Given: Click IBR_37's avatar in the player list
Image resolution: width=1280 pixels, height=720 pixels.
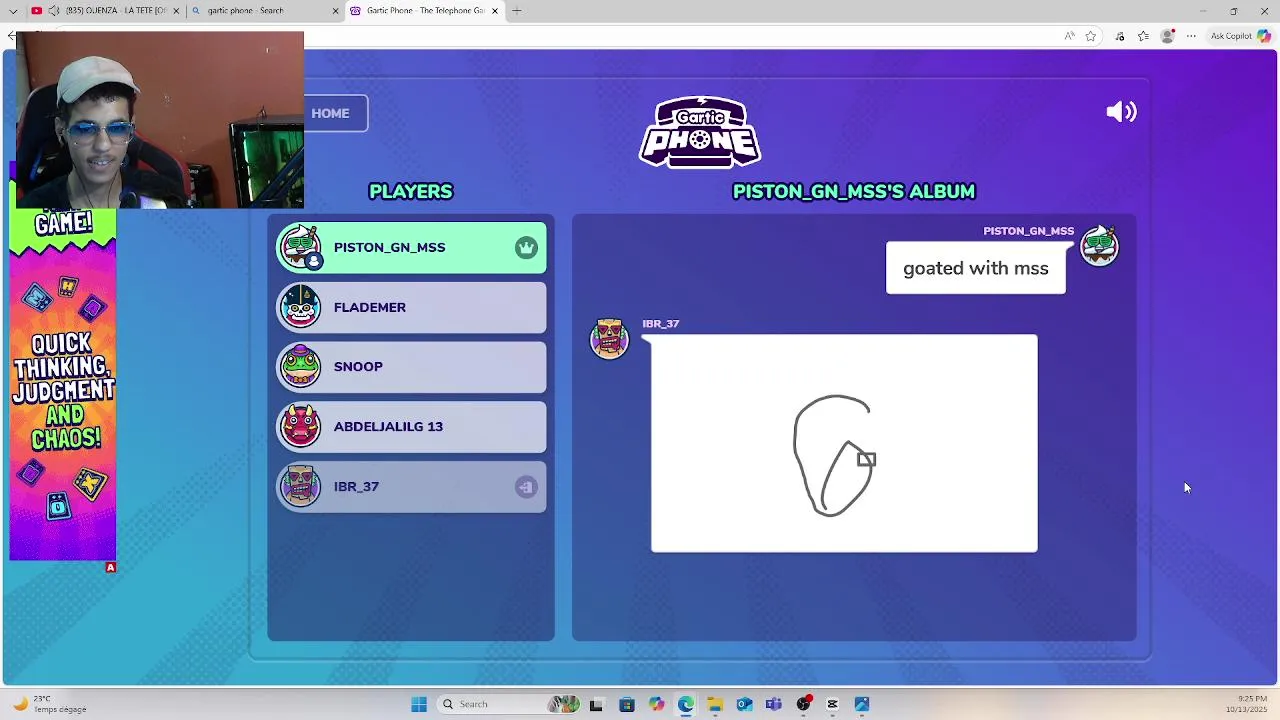Looking at the screenshot, I should (x=300, y=486).
